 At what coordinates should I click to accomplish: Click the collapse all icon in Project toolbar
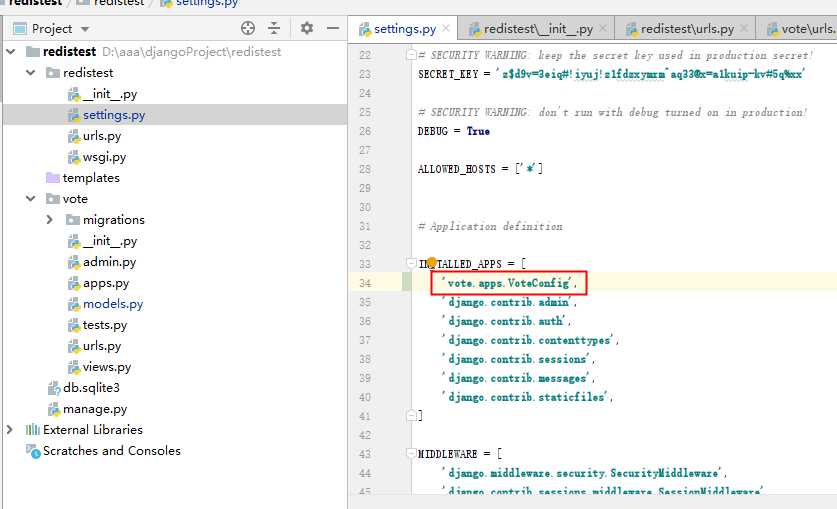[274, 28]
